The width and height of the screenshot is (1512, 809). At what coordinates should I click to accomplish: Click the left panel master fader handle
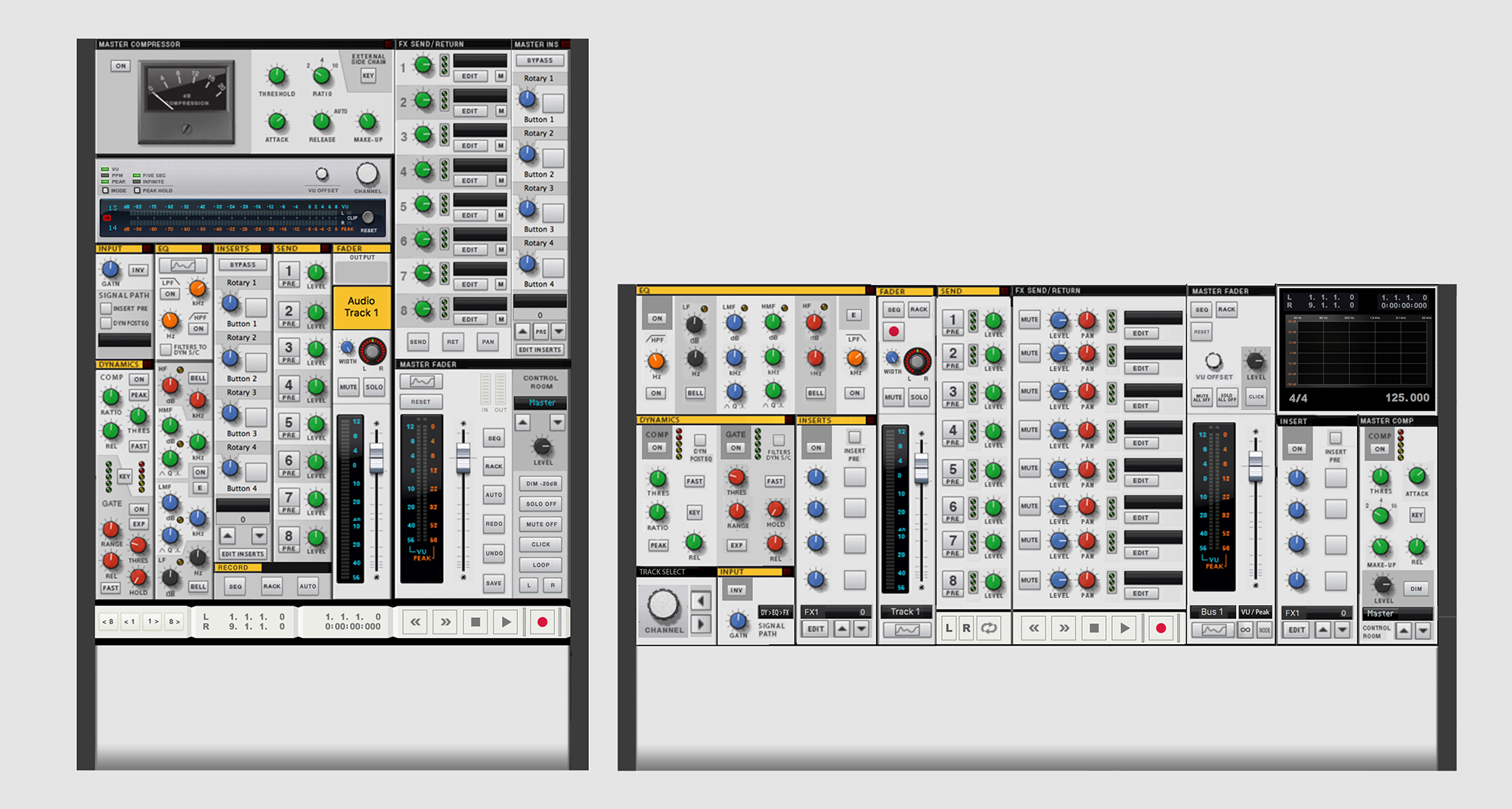[x=463, y=457]
